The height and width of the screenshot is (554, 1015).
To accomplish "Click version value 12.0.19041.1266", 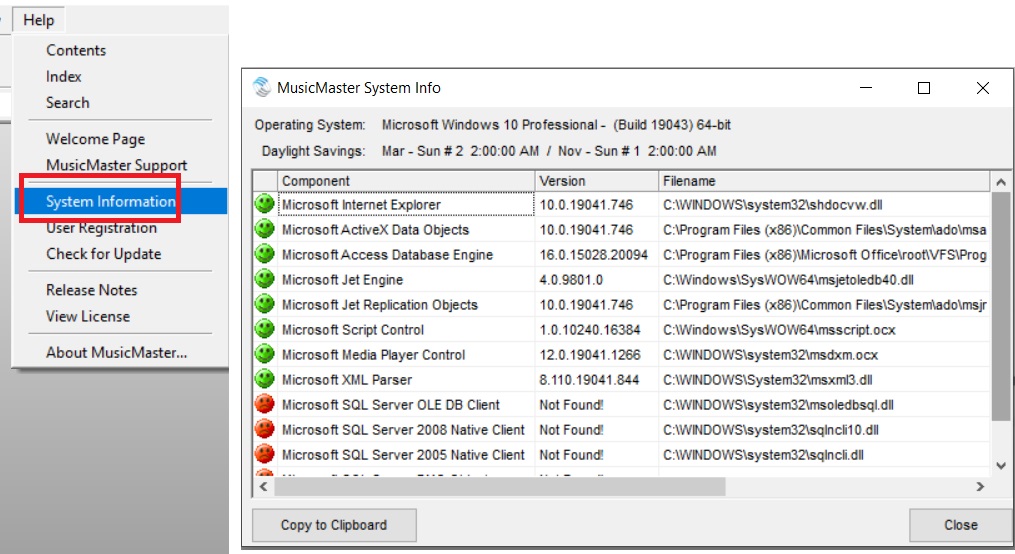I will 590,355.
